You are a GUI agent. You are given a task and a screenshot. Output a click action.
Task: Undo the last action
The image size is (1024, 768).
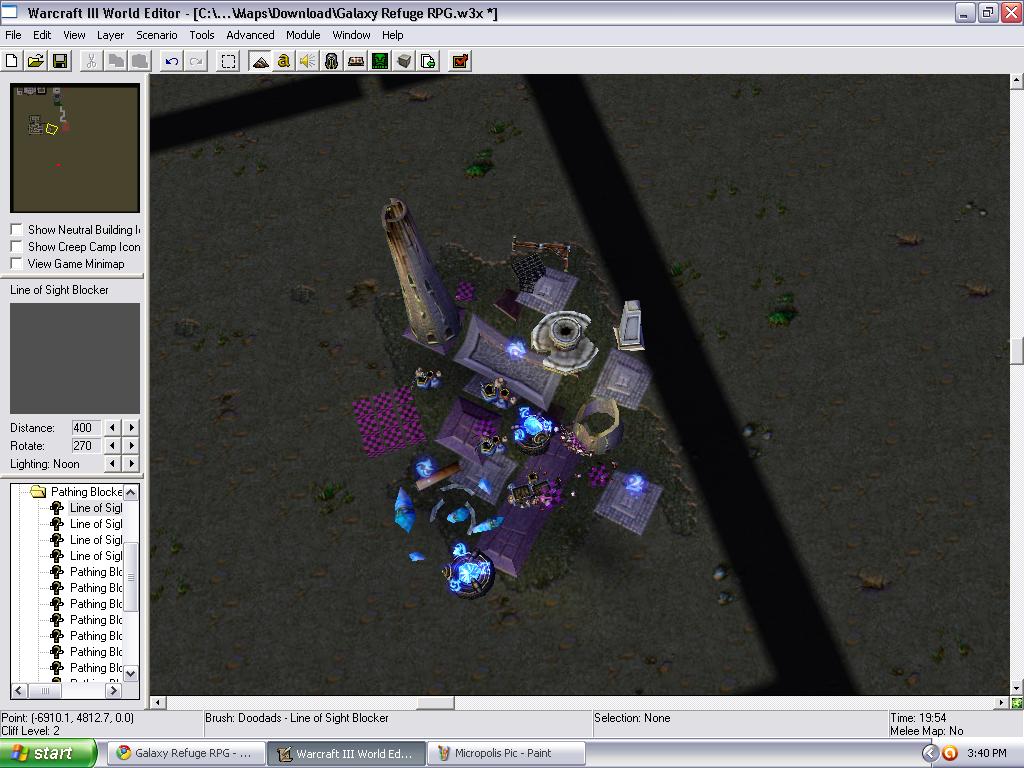pyautogui.click(x=172, y=61)
